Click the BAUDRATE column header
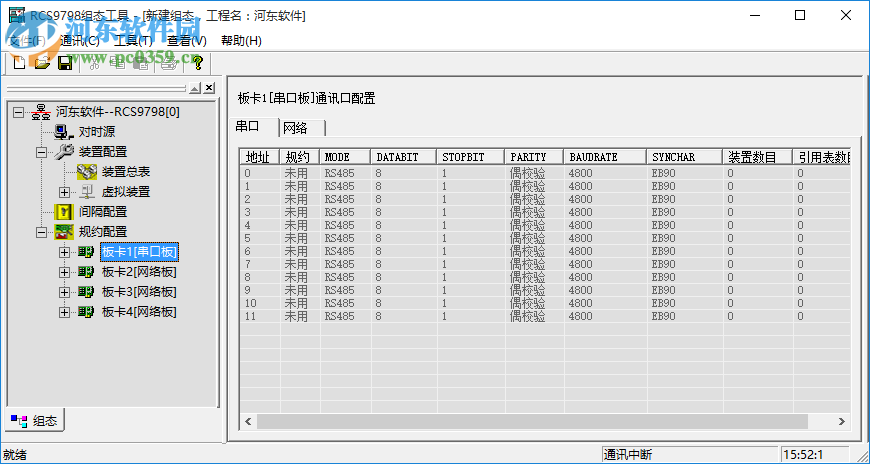 coord(605,157)
